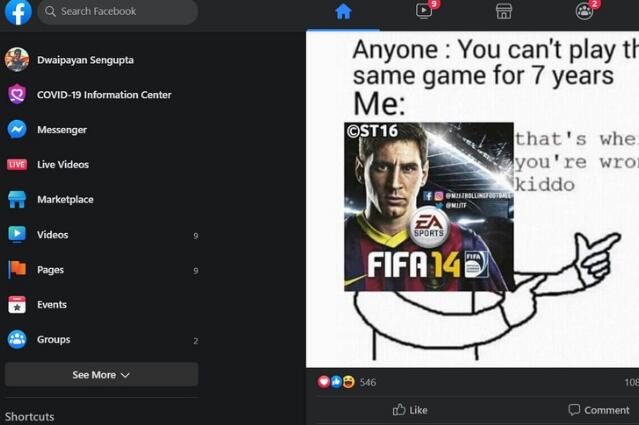
Task: Open the Pages flag icon
Action: coord(17,269)
